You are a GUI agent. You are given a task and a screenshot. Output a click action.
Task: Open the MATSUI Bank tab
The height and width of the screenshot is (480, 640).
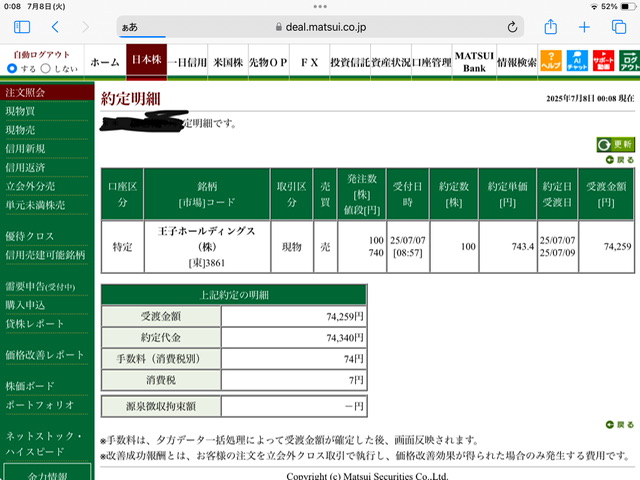(474, 62)
